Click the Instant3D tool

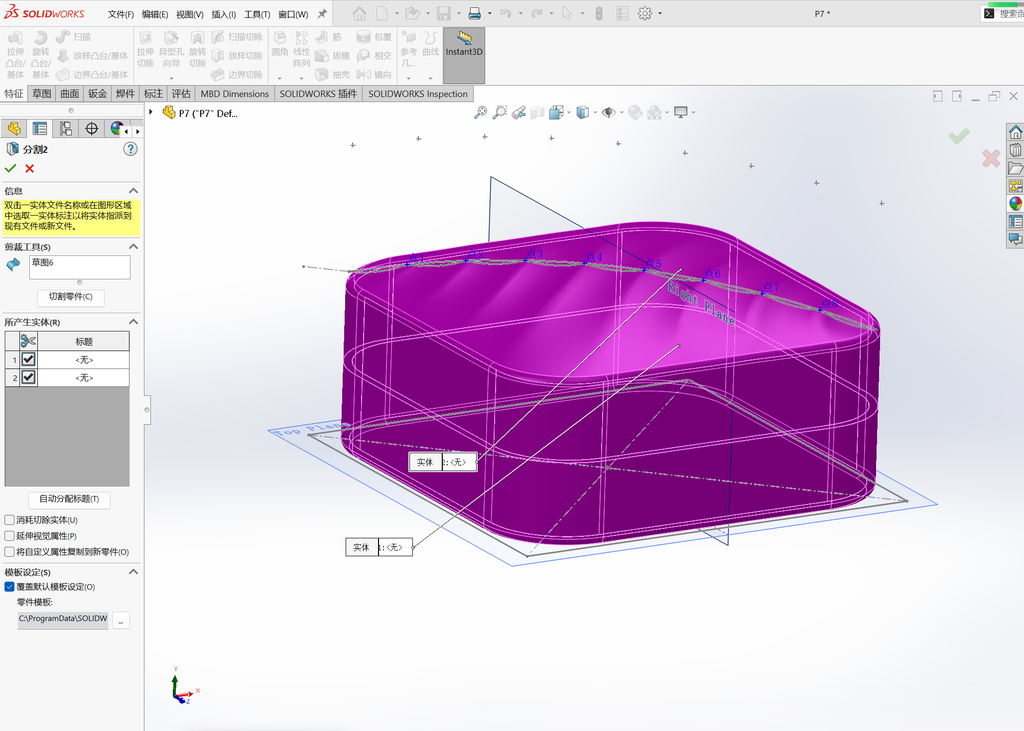pyautogui.click(x=464, y=55)
